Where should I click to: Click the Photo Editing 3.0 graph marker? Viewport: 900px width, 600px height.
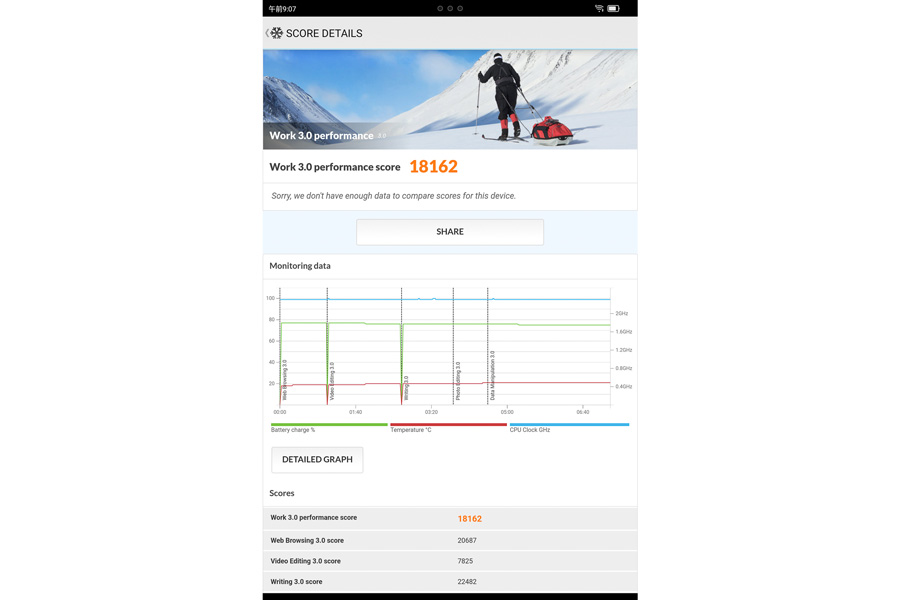458,381
